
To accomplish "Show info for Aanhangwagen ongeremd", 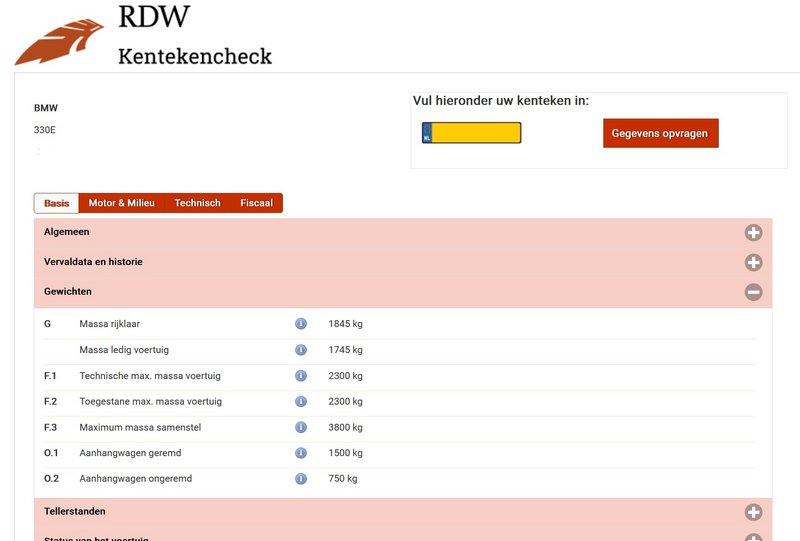I will coord(301,479).
